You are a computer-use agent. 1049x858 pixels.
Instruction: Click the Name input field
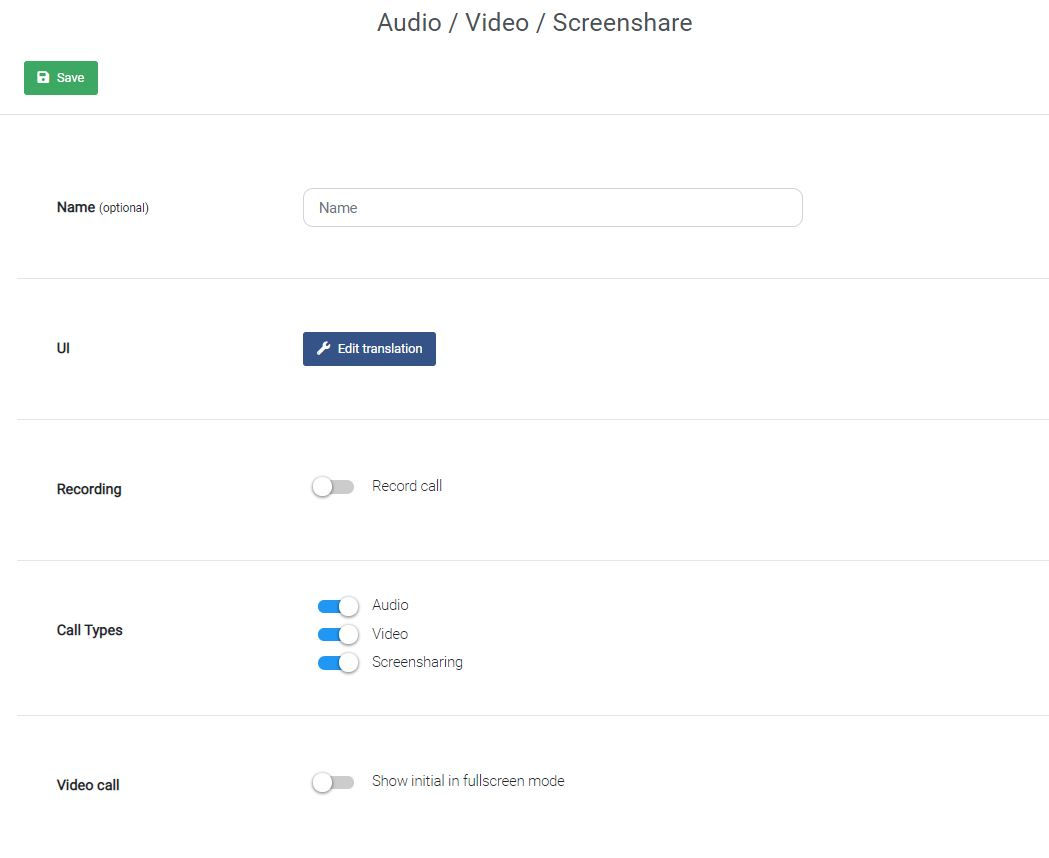[553, 207]
